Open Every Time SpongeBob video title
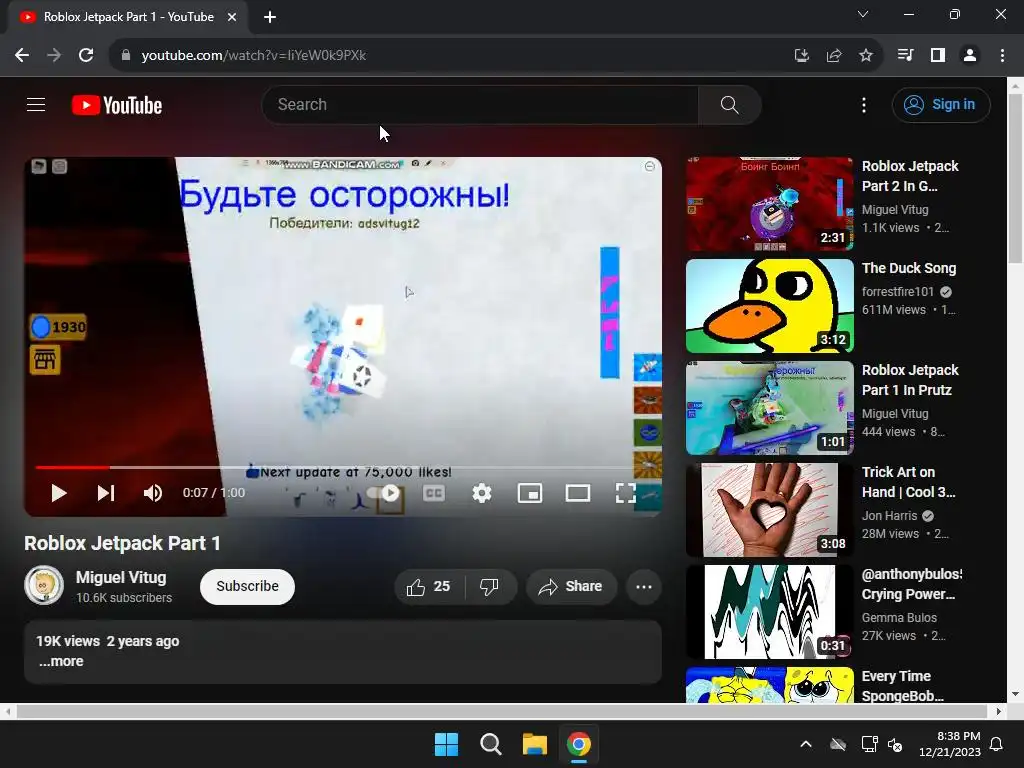The image size is (1024, 768). tap(903, 686)
